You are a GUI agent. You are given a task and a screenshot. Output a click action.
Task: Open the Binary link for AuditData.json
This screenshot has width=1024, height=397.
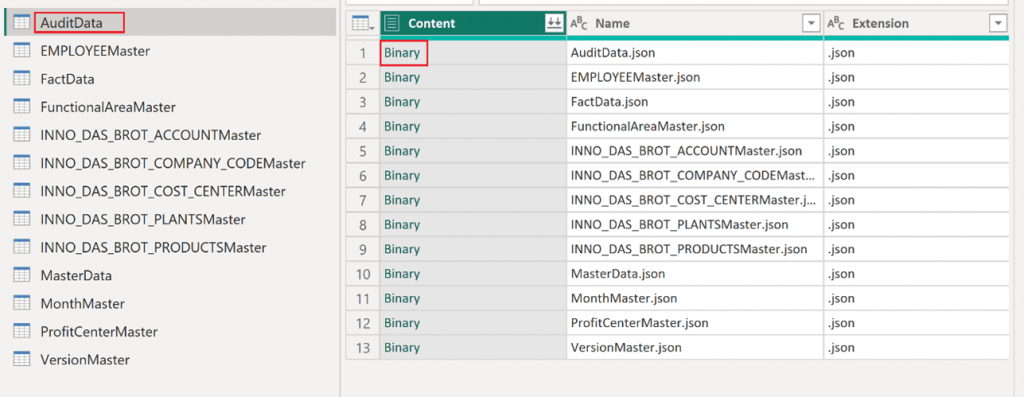point(402,53)
